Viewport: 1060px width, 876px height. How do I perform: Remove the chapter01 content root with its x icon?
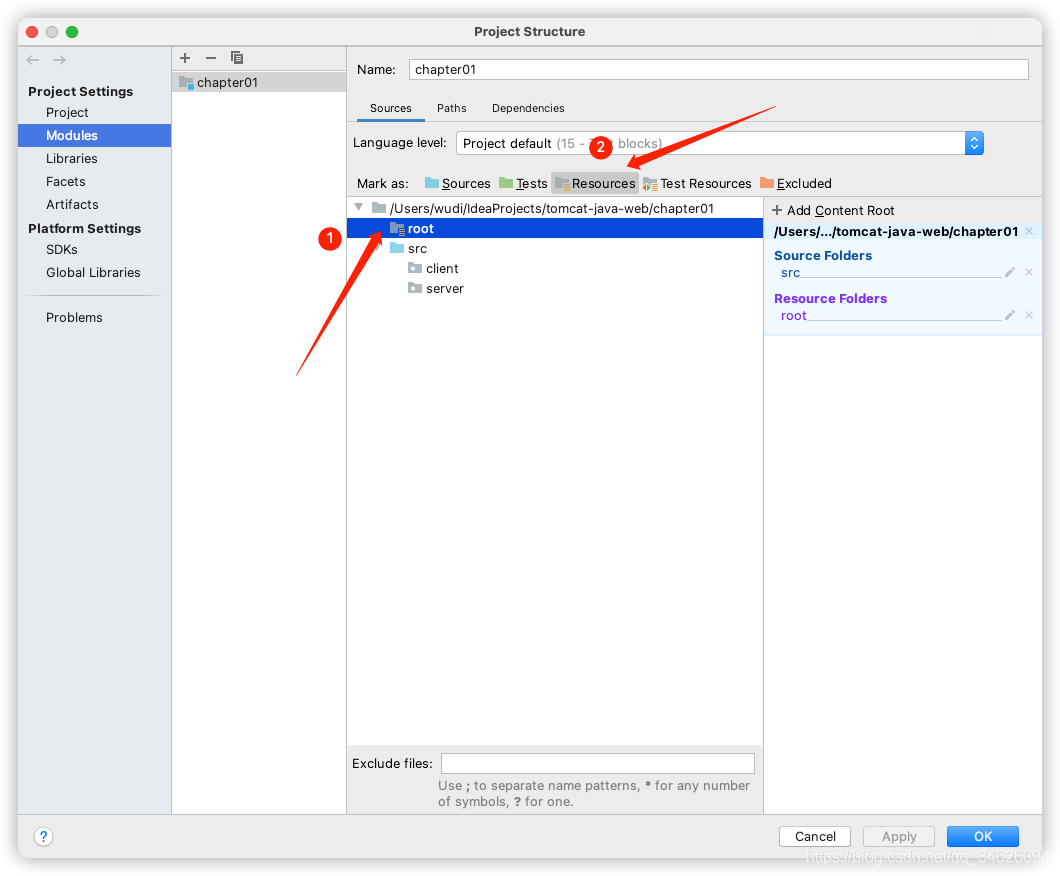click(x=1028, y=230)
